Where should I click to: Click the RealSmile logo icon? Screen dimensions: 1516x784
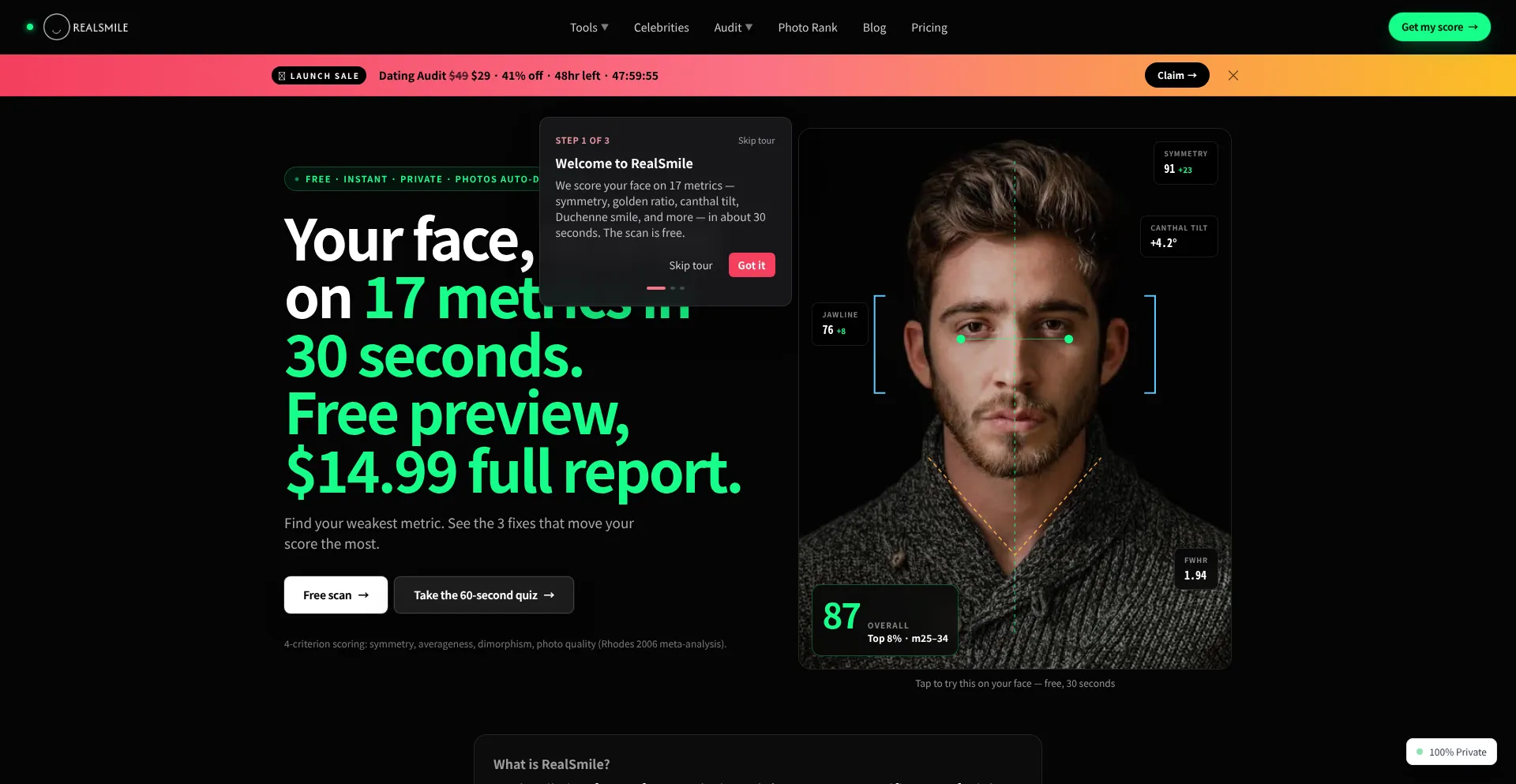click(x=57, y=28)
